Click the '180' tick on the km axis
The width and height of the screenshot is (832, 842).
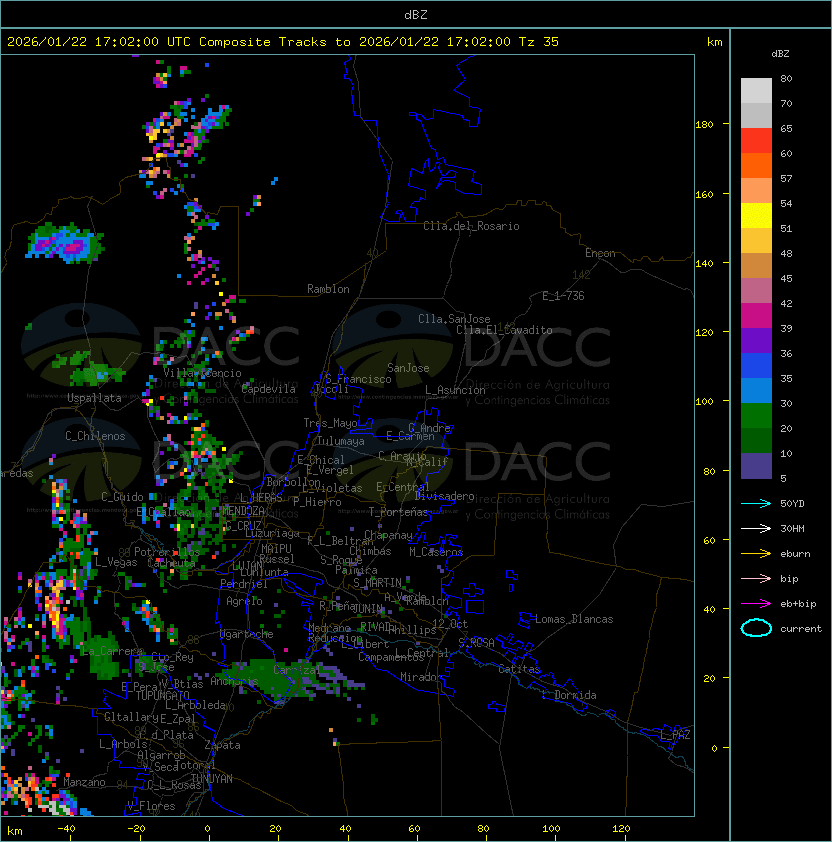(x=704, y=125)
